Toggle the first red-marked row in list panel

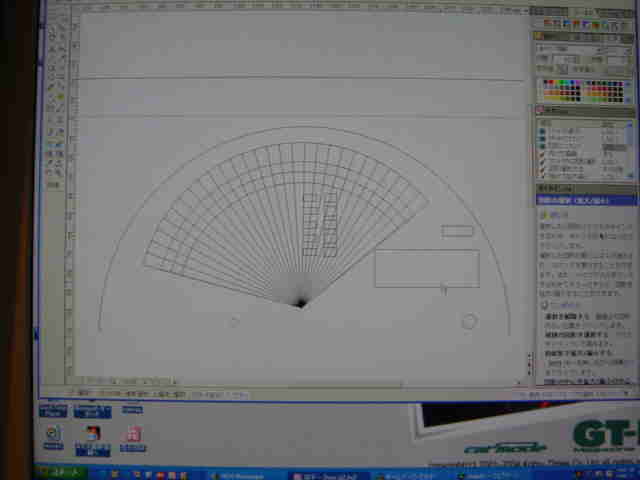pos(542,155)
